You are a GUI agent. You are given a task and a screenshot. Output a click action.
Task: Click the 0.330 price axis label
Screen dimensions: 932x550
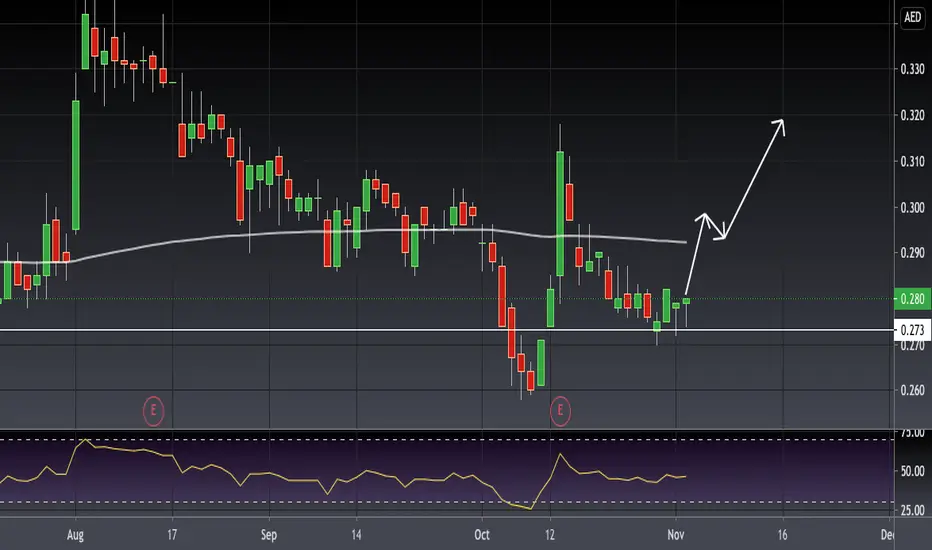pos(912,69)
